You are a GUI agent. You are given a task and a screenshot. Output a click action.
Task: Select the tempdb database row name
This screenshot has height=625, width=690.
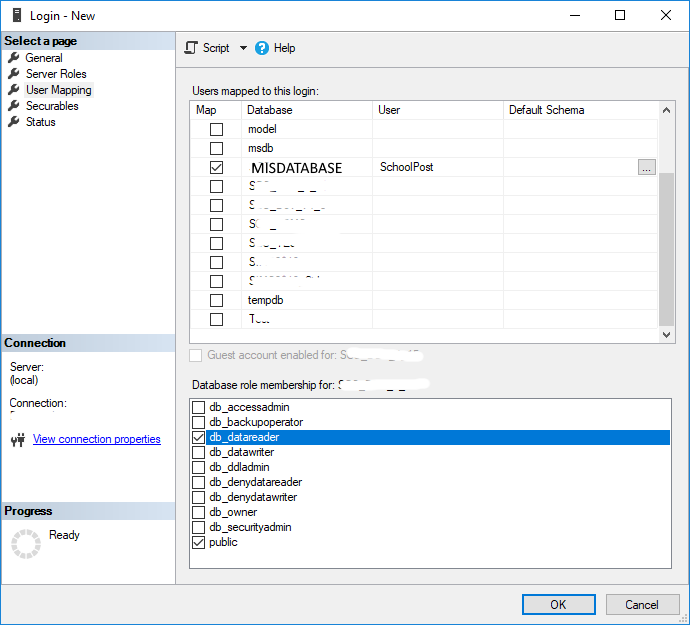pos(265,300)
